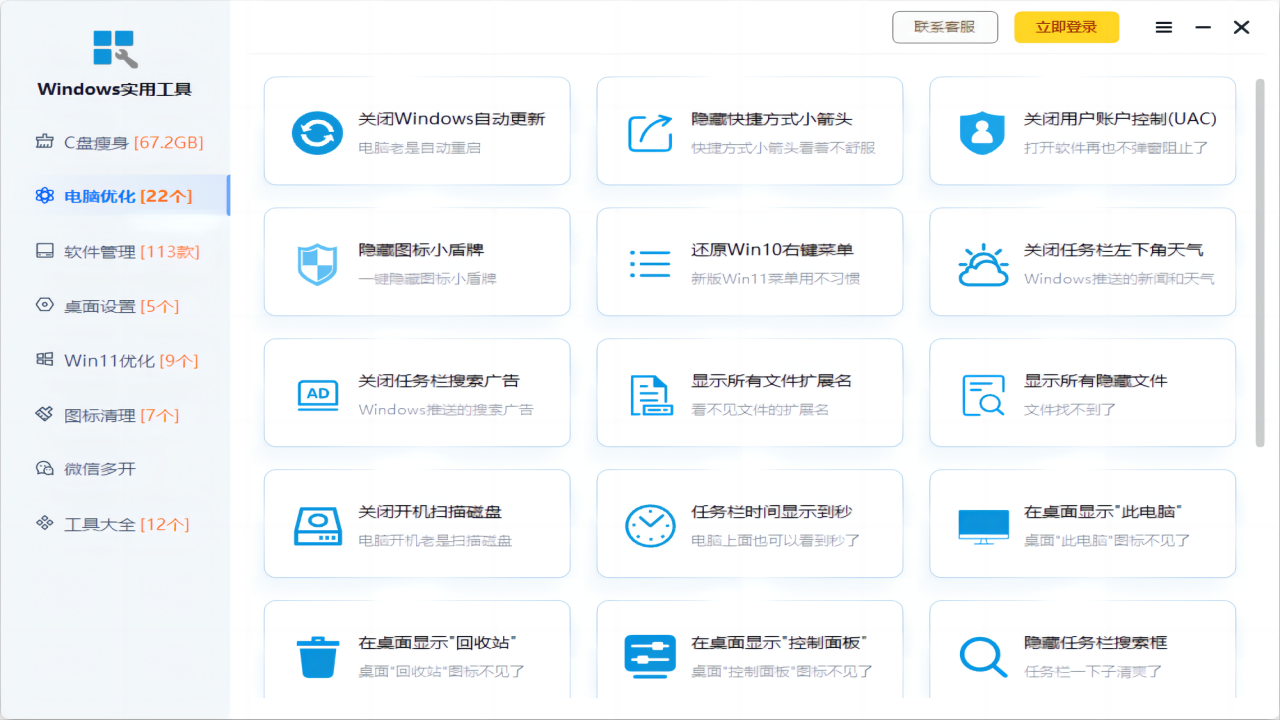Open 还原Win10右键菜单 option card
This screenshot has width=1280, height=720.
749,262
